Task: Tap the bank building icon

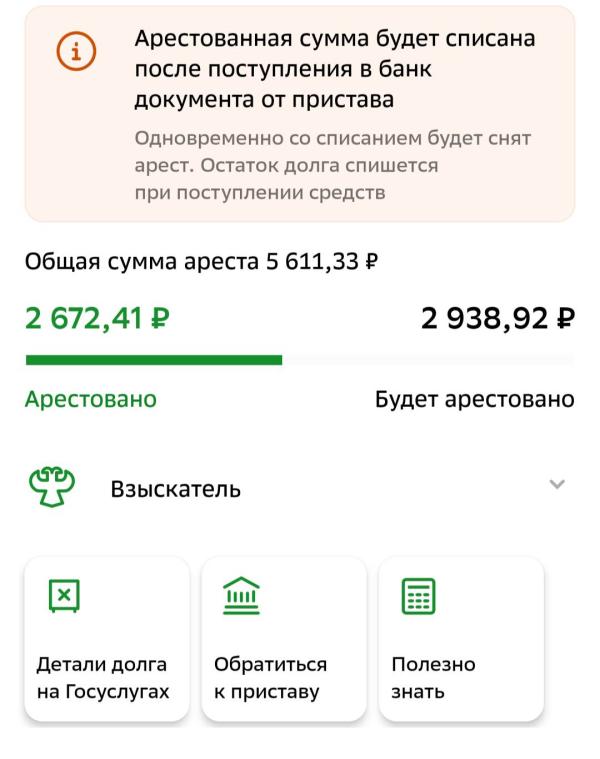Action: click(239, 597)
